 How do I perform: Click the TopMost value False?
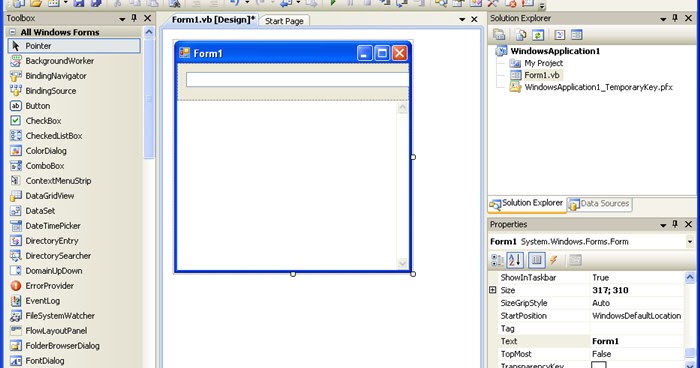[x=637, y=354]
